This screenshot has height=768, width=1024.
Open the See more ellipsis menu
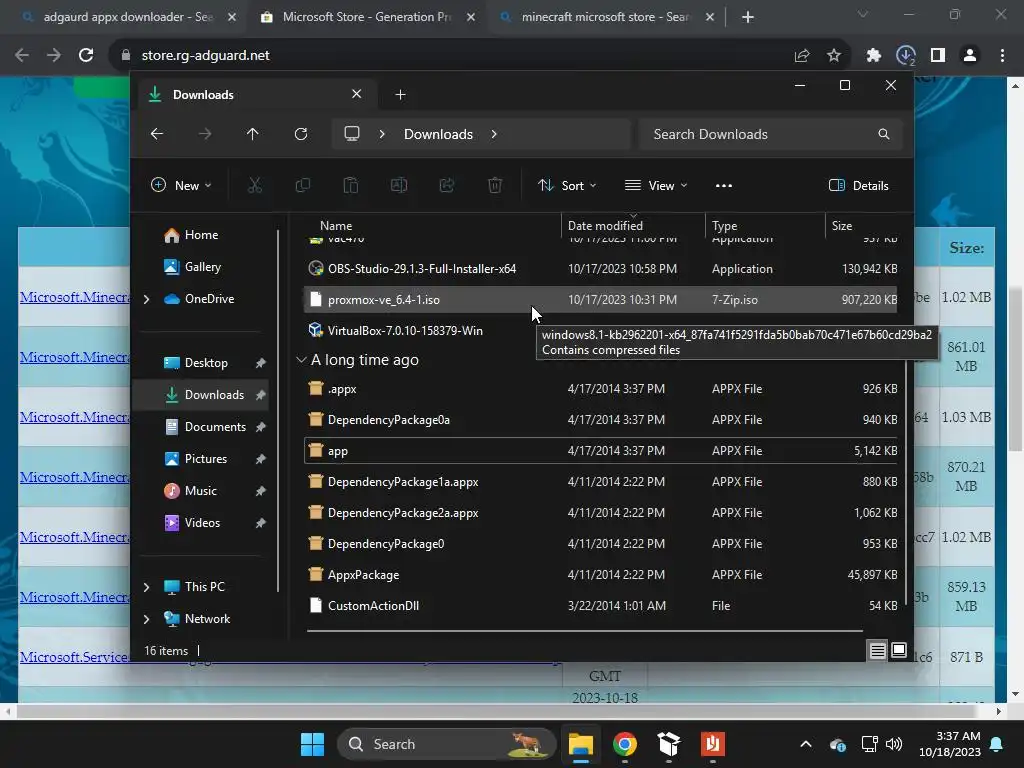click(724, 185)
